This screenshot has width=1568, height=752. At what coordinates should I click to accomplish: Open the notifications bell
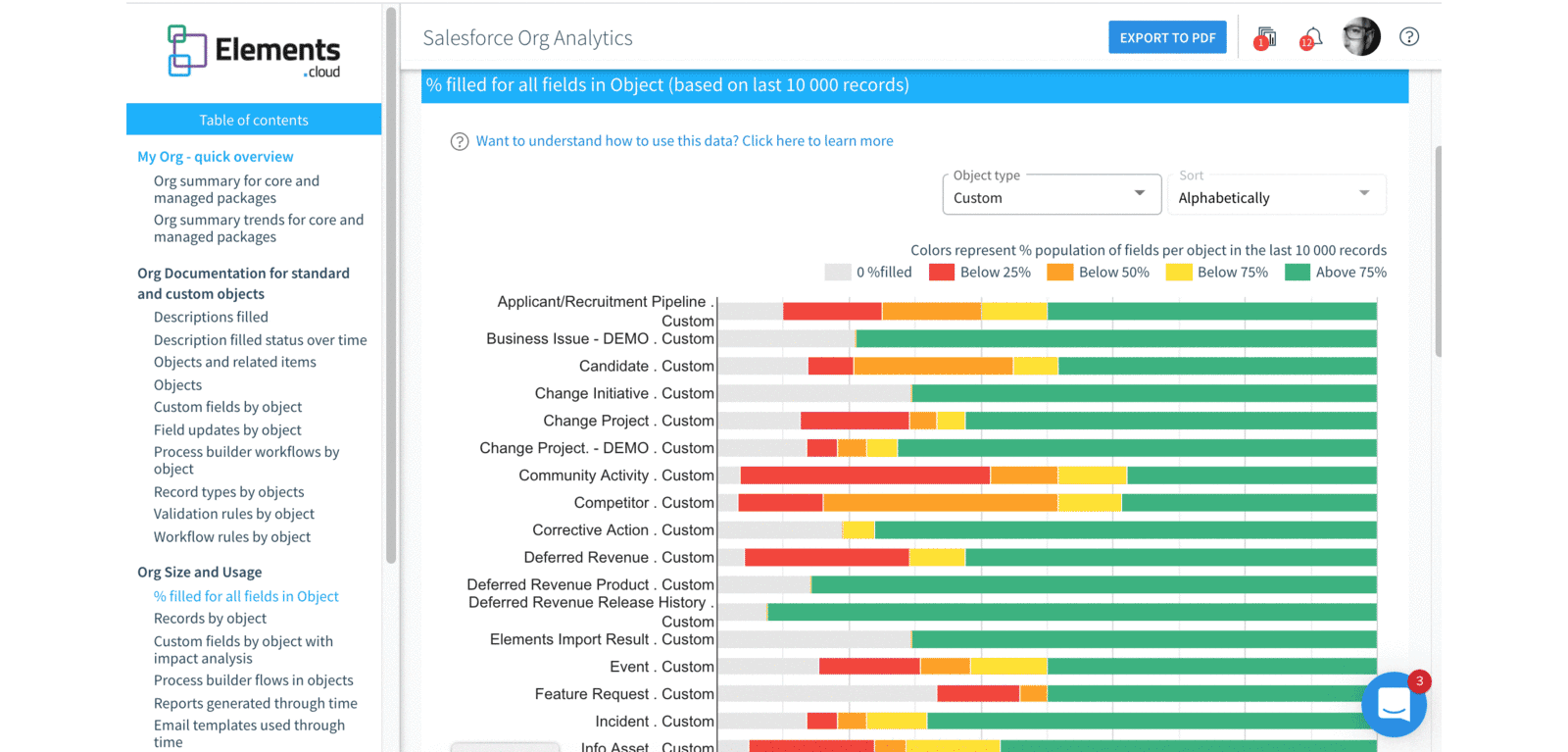coord(1311,38)
